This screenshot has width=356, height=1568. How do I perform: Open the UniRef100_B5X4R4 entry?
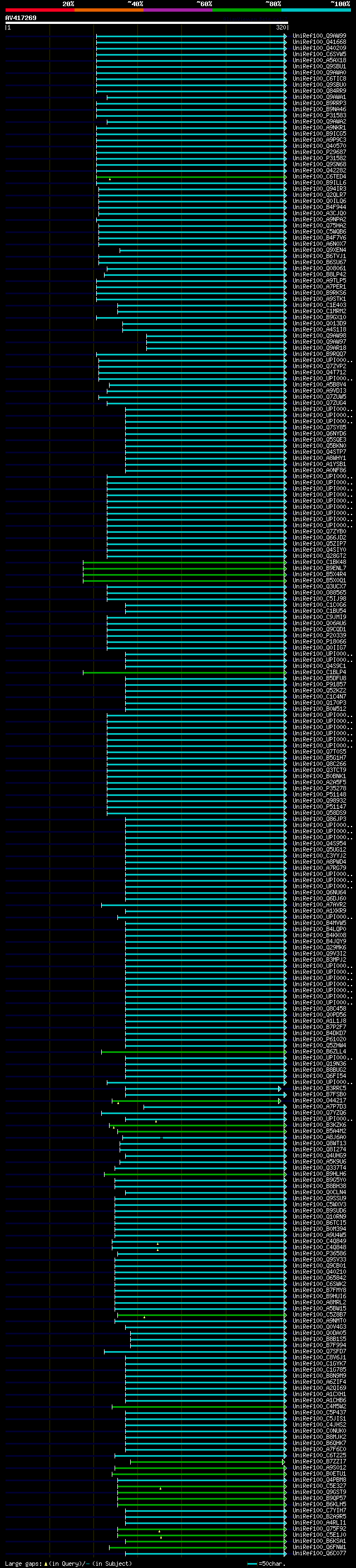coord(319,575)
